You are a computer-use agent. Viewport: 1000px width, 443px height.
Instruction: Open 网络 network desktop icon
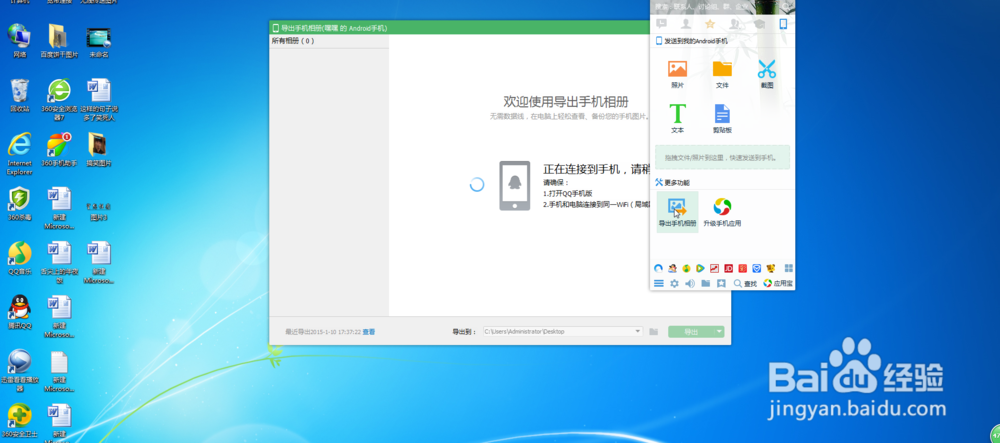pyautogui.click(x=20, y=41)
